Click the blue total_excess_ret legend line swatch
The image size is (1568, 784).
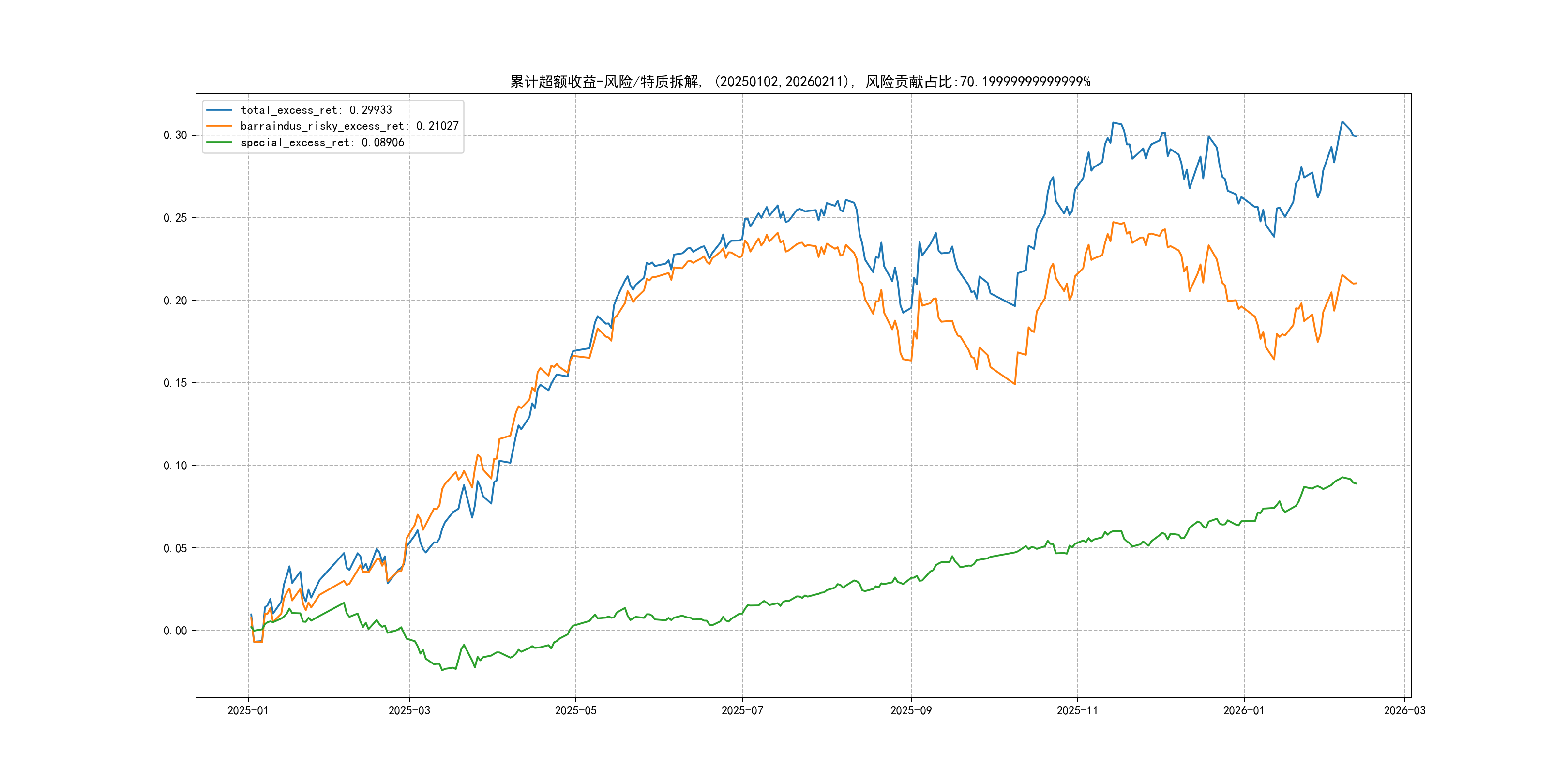(219, 110)
